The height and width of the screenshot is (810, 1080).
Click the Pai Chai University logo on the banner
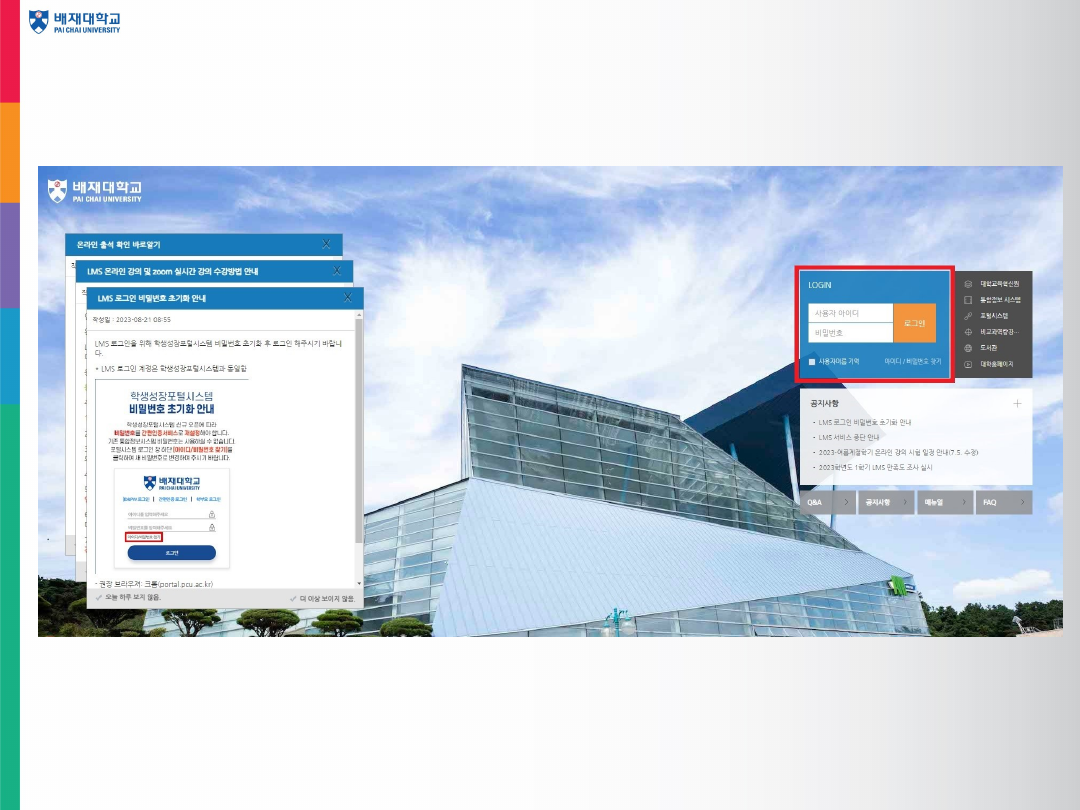pyautogui.click(x=96, y=190)
